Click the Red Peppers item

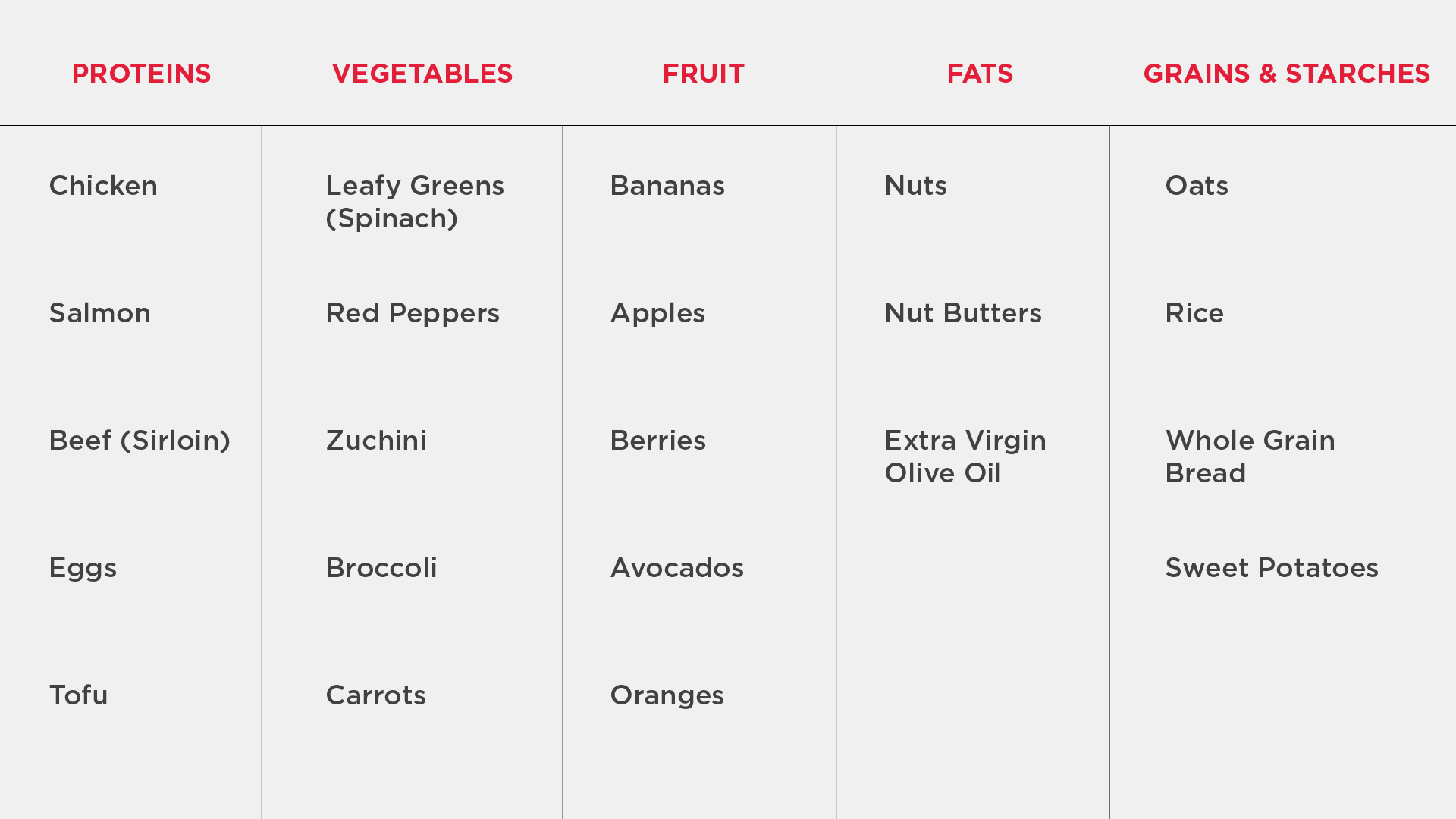pyautogui.click(x=413, y=313)
